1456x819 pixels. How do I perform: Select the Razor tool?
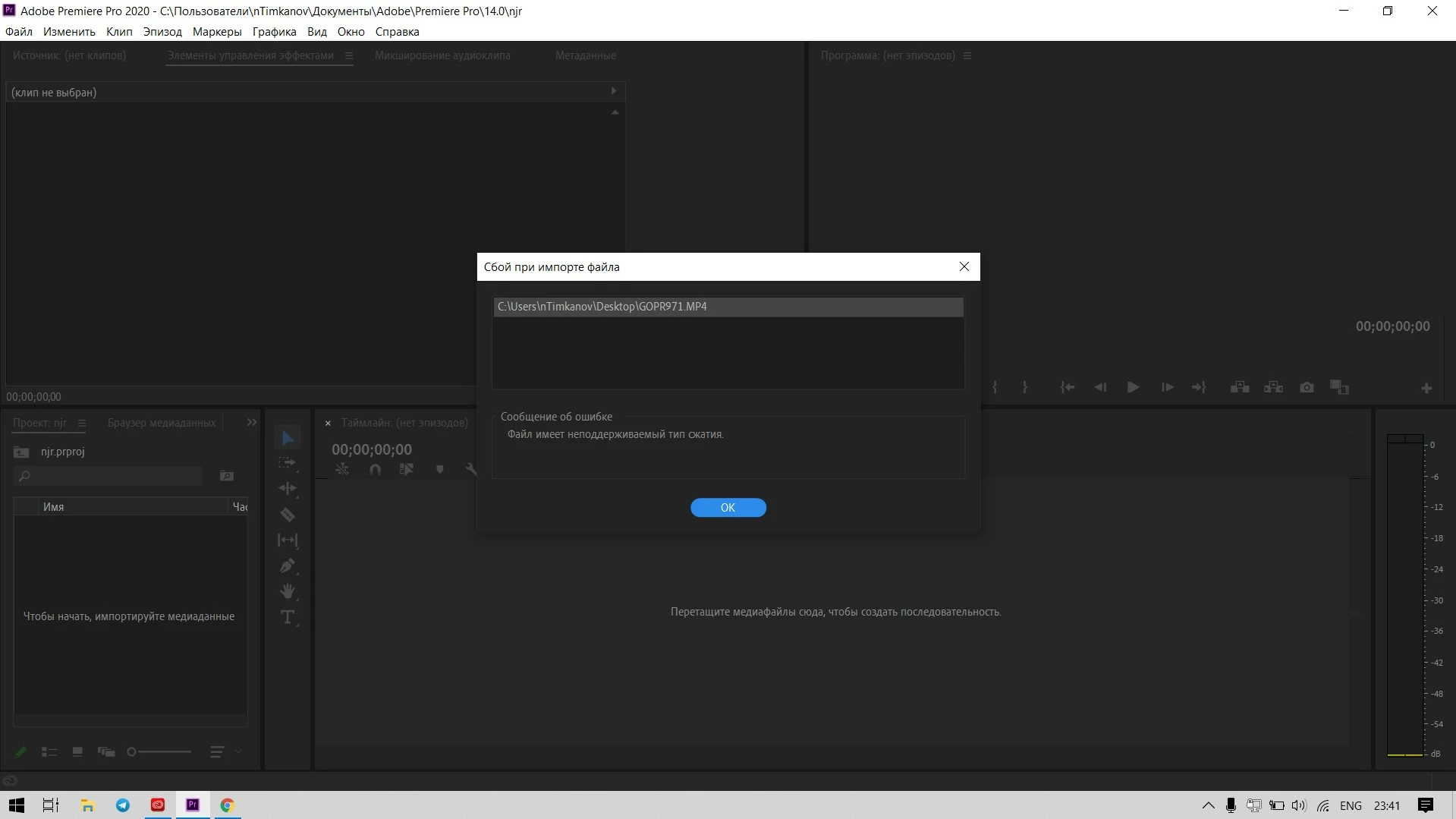tap(288, 515)
